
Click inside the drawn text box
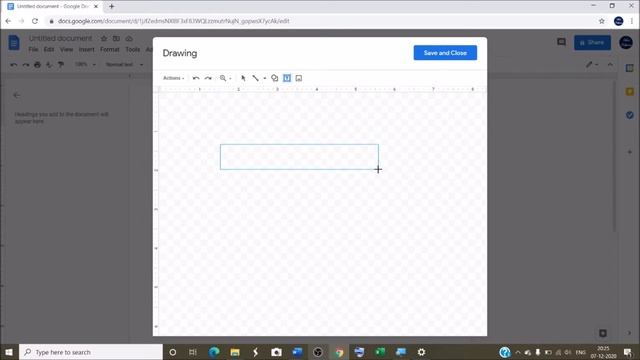[299, 157]
